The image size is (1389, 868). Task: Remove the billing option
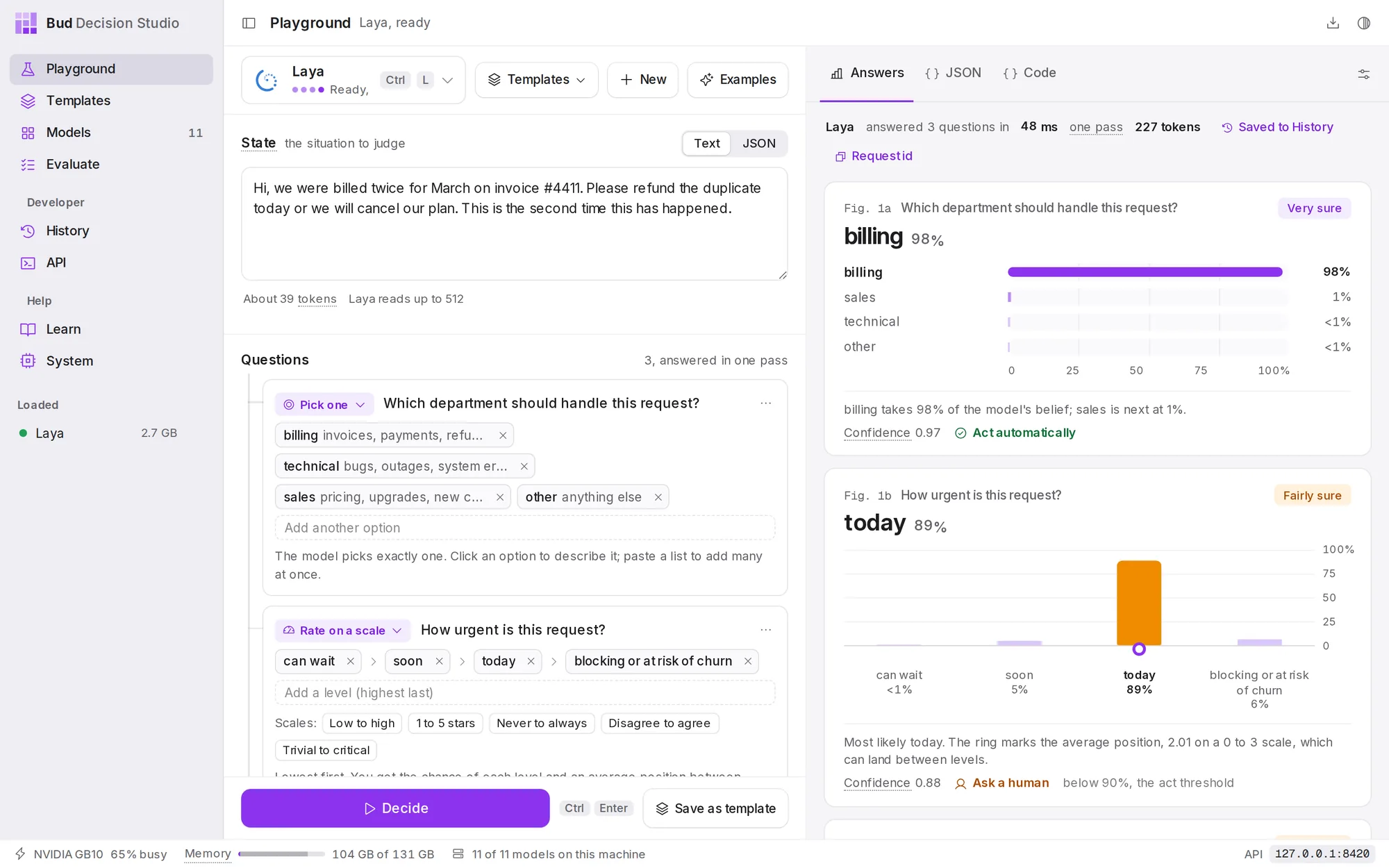coord(503,435)
